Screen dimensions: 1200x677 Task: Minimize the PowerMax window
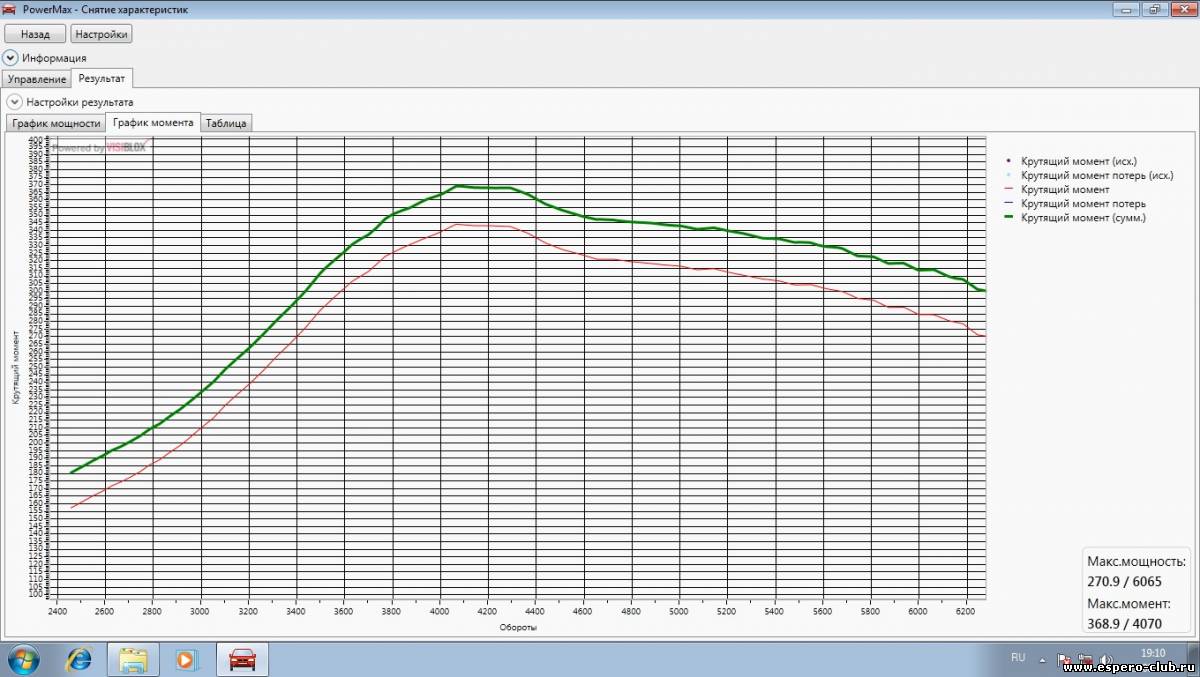[1126, 9]
